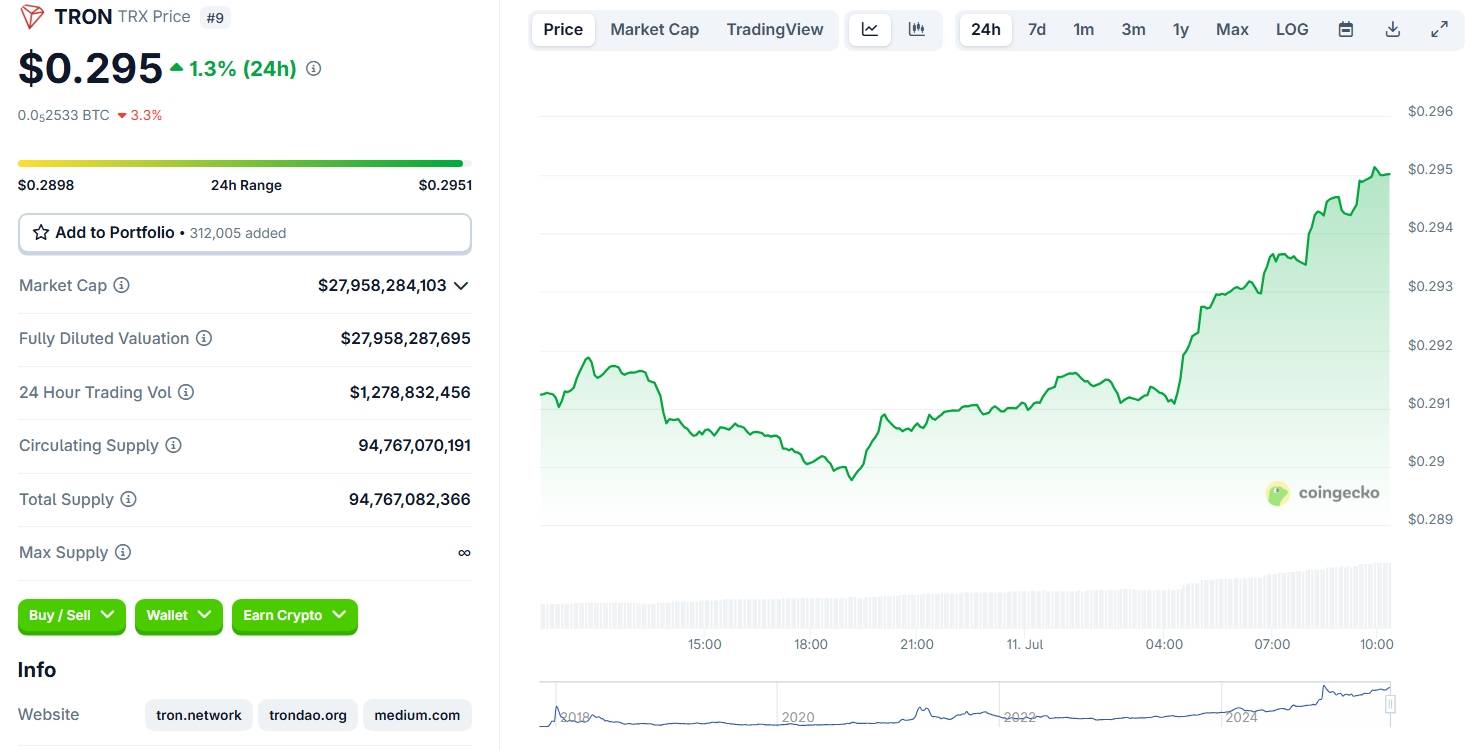Select Max time range
The height and width of the screenshot is (750, 1475).
(1232, 30)
